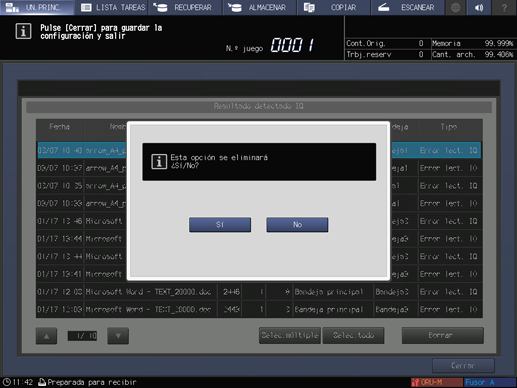This screenshot has height=388, width=517.
Task: Click the Resultado detectado IQ title bar
Action: click(259, 106)
